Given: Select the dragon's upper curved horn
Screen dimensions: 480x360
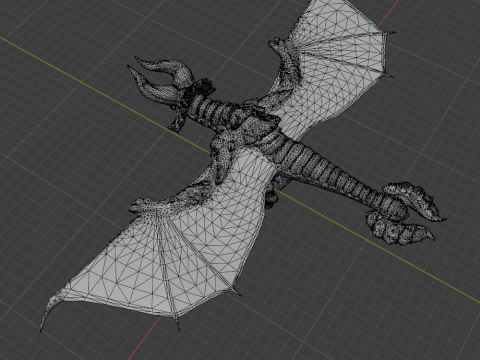Looking at the screenshot, I should (164, 66).
